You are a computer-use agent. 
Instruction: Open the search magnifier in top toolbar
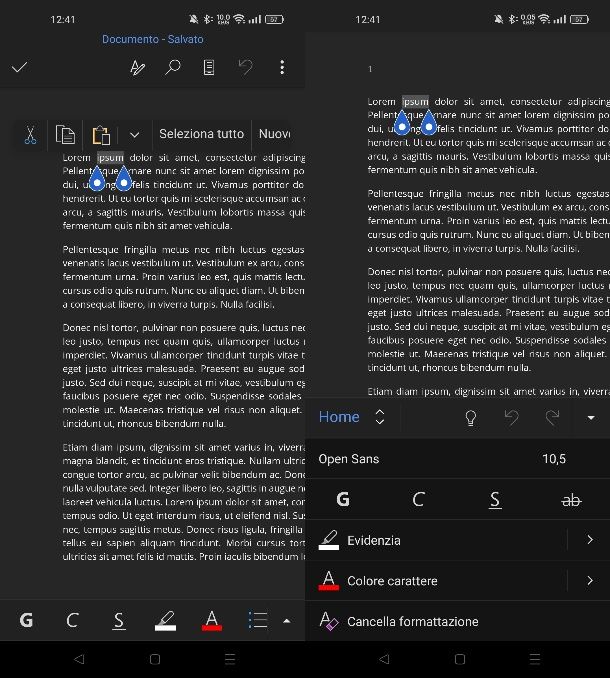pyautogui.click(x=173, y=67)
